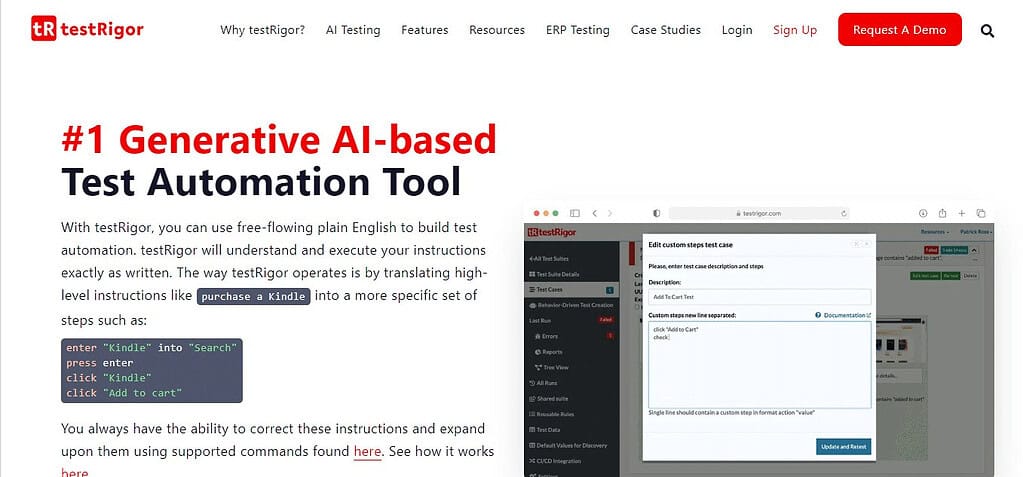
Task: Click the code line 'press enter'
Action: pos(99,363)
